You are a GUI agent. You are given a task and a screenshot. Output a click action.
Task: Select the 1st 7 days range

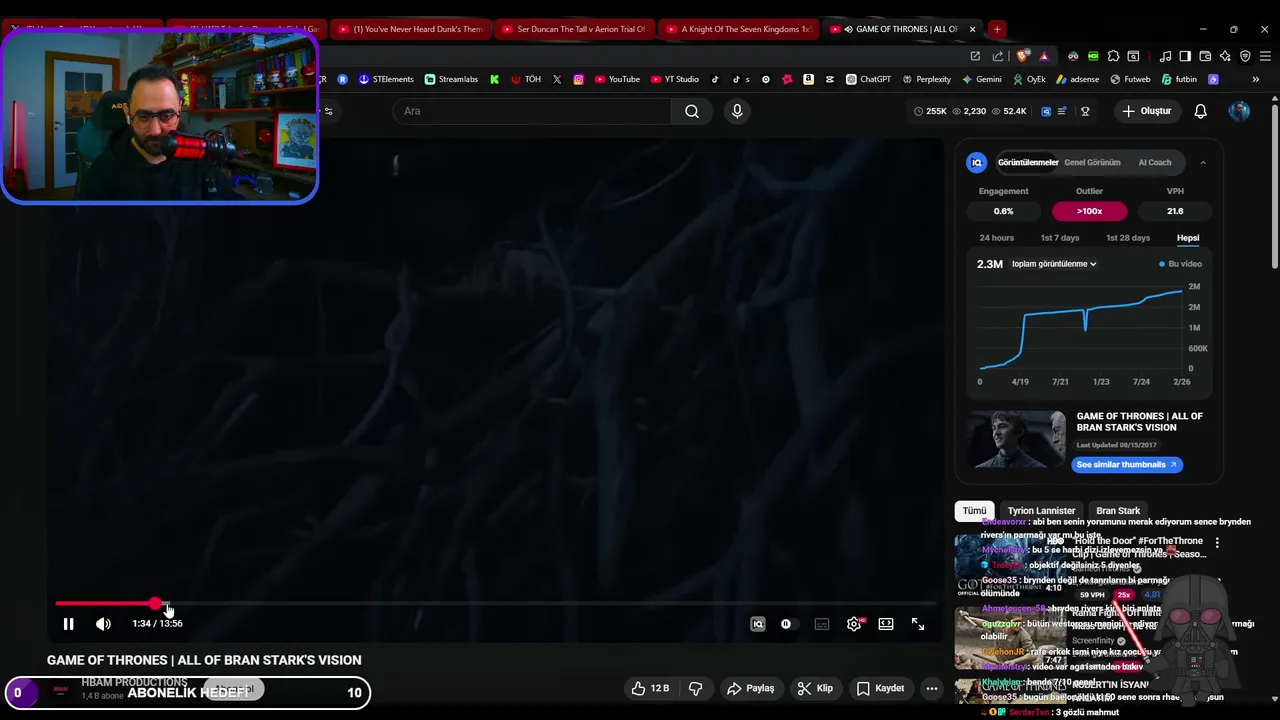(1060, 238)
